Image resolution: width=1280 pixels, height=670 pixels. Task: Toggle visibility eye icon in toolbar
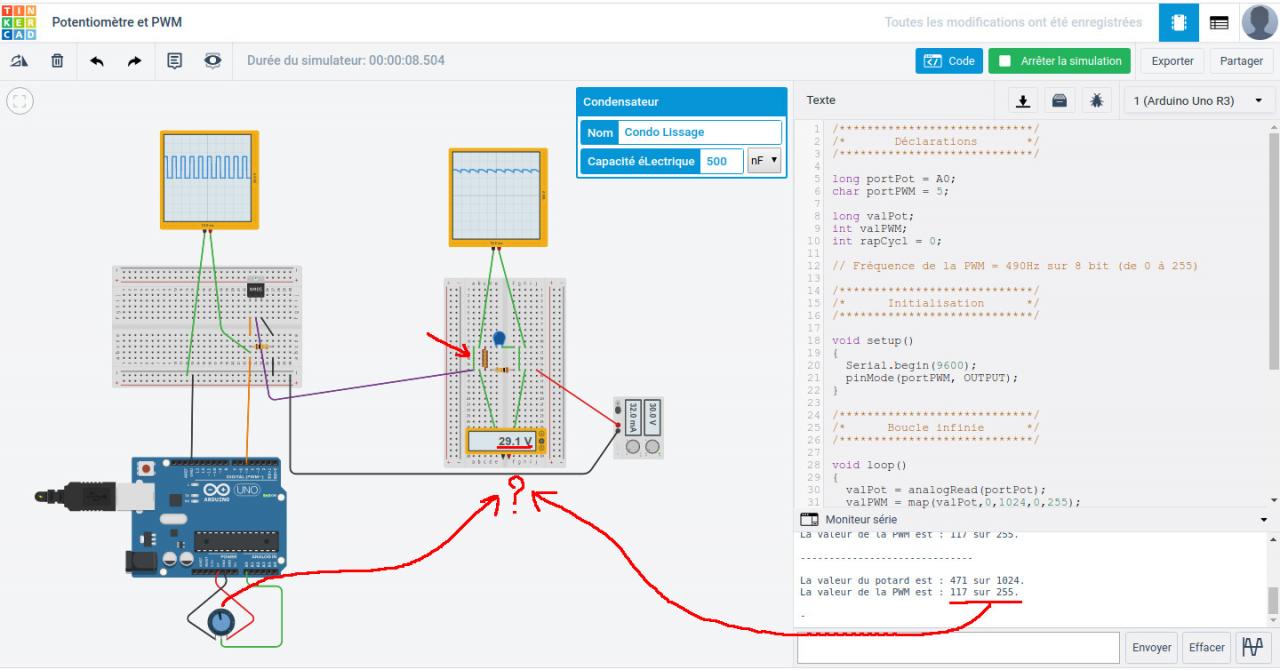tap(213, 61)
